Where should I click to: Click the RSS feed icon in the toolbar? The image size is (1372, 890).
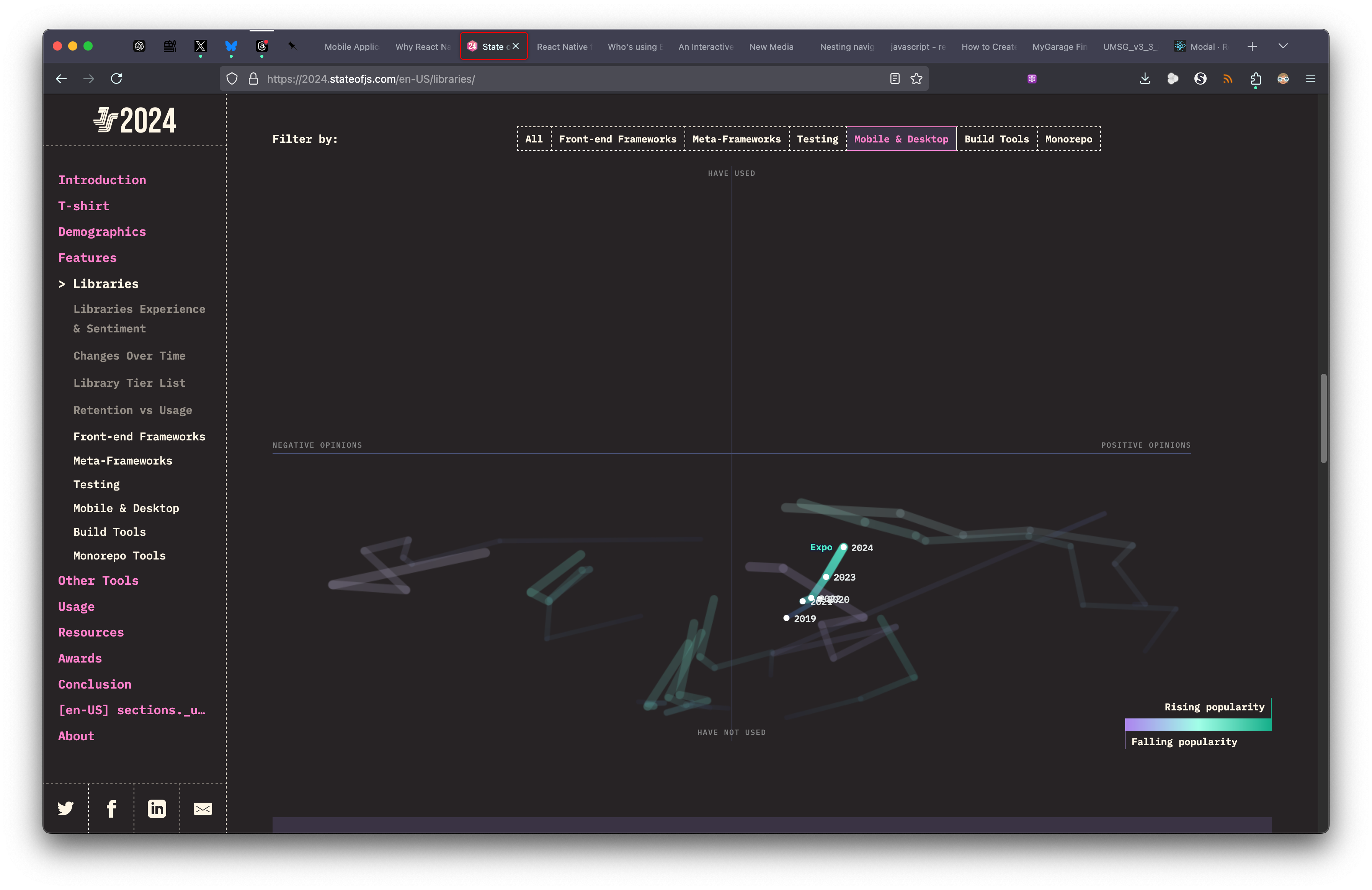[1229, 79]
